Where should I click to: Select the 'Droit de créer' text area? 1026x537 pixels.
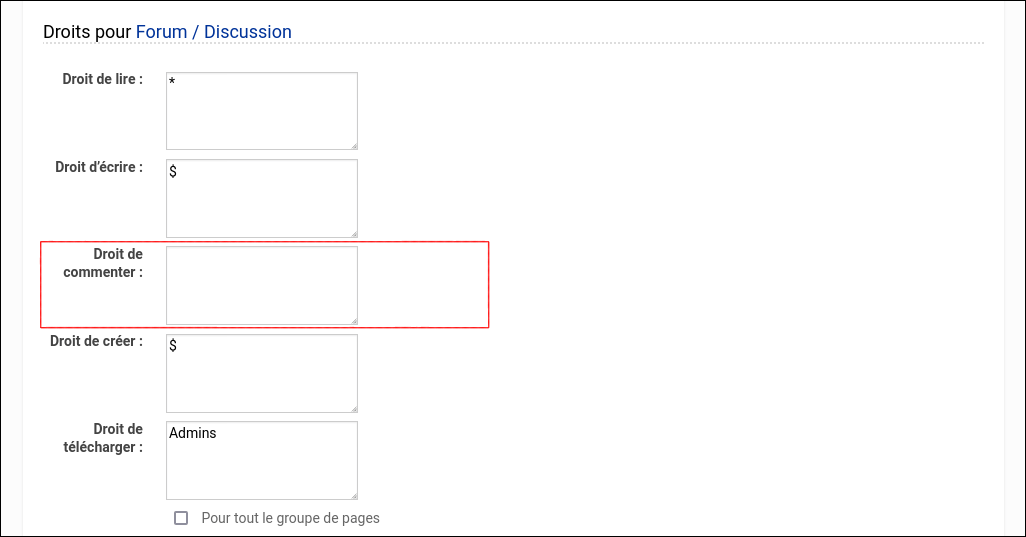[261, 373]
